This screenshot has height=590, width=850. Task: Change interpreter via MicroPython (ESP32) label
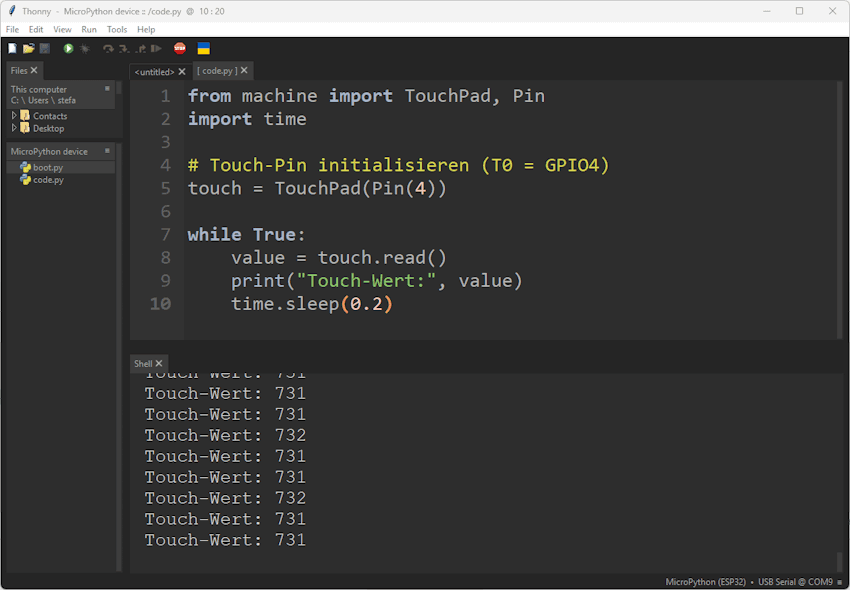click(706, 581)
